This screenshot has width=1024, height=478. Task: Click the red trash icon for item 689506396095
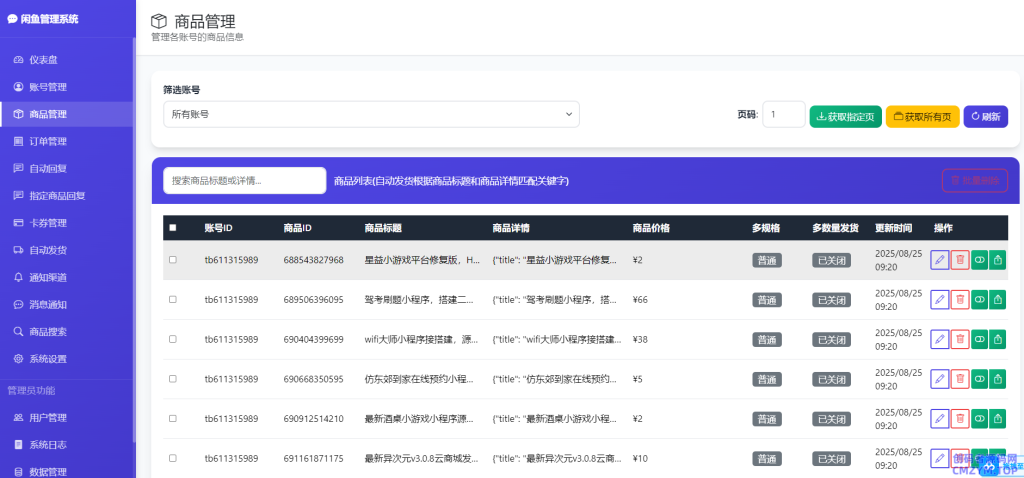[960, 299]
